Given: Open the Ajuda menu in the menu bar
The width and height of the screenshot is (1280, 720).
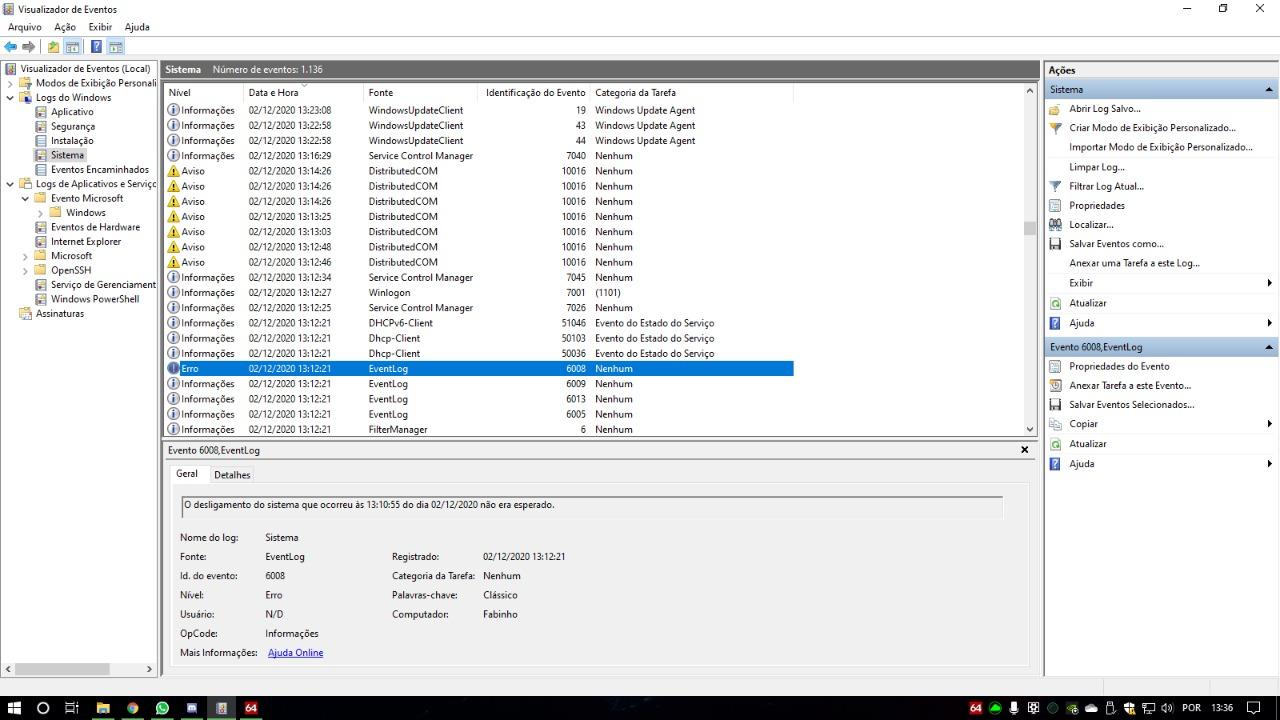Looking at the screenshot, I should tap(137, 27).
